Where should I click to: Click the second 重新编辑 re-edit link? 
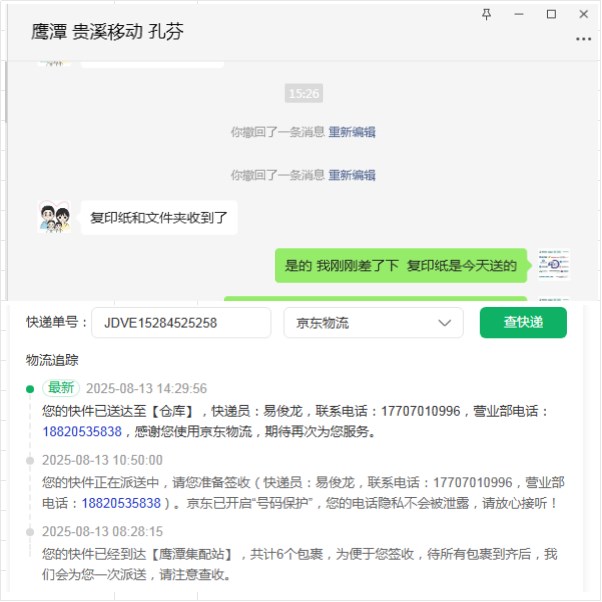tap(352, 175)
